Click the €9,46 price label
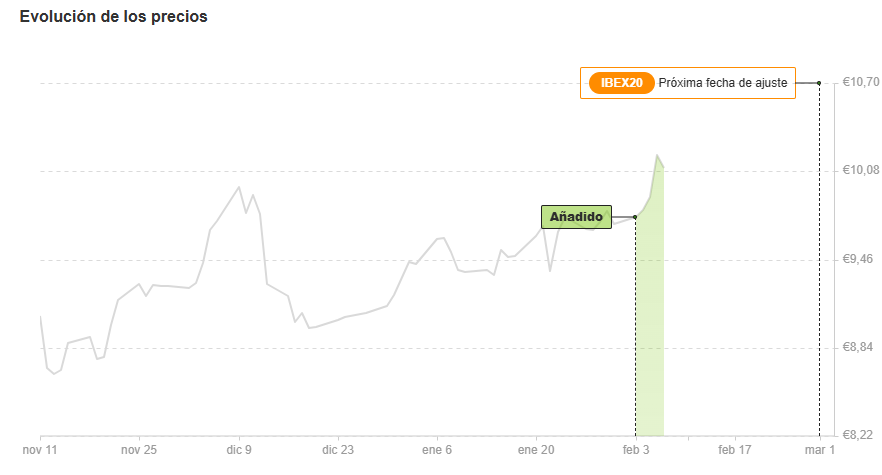Viewport: 882px width, 475px height. (858, 259)
